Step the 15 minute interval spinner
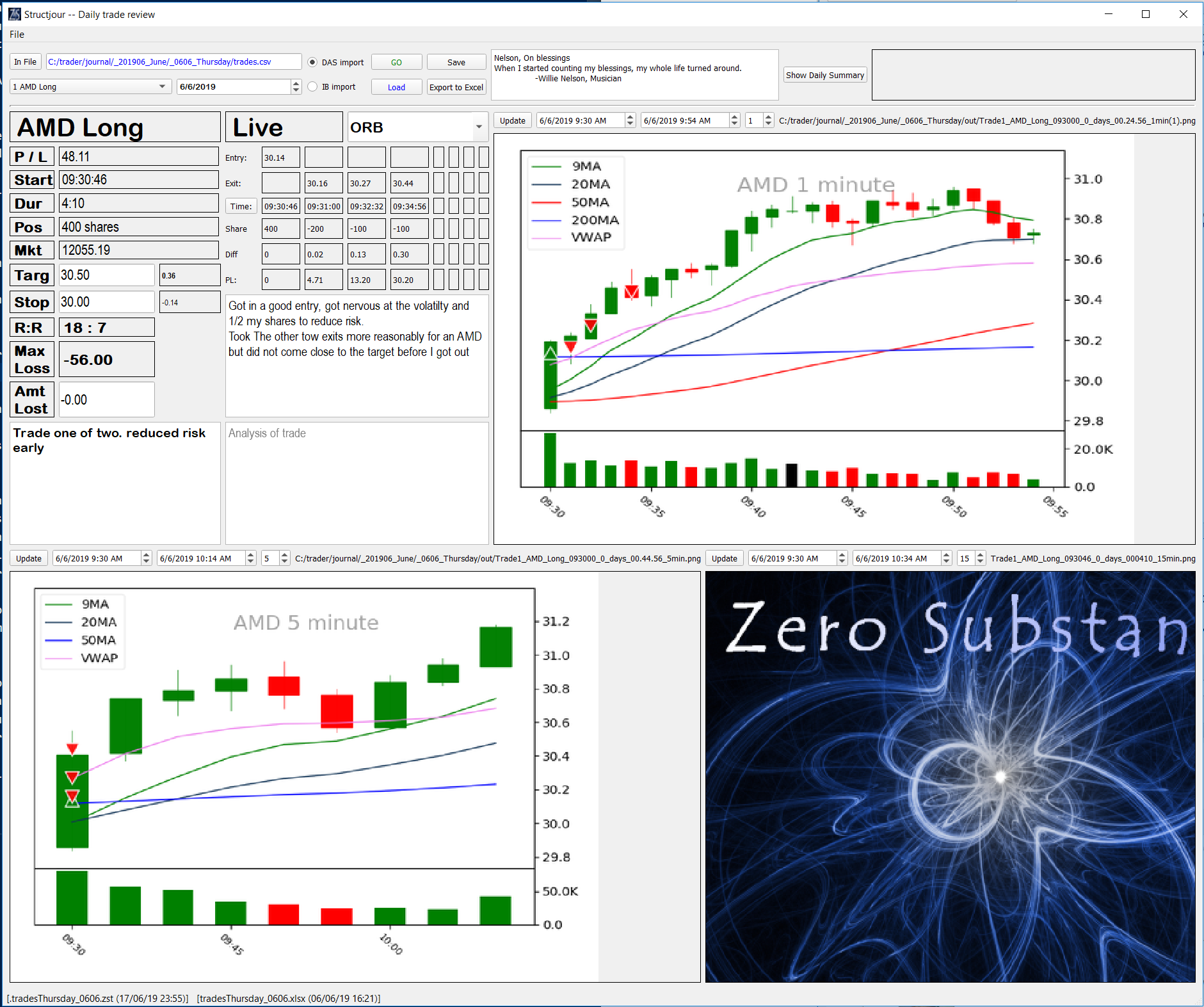The image size is (1204, 1007). click(x=980, y=558)
